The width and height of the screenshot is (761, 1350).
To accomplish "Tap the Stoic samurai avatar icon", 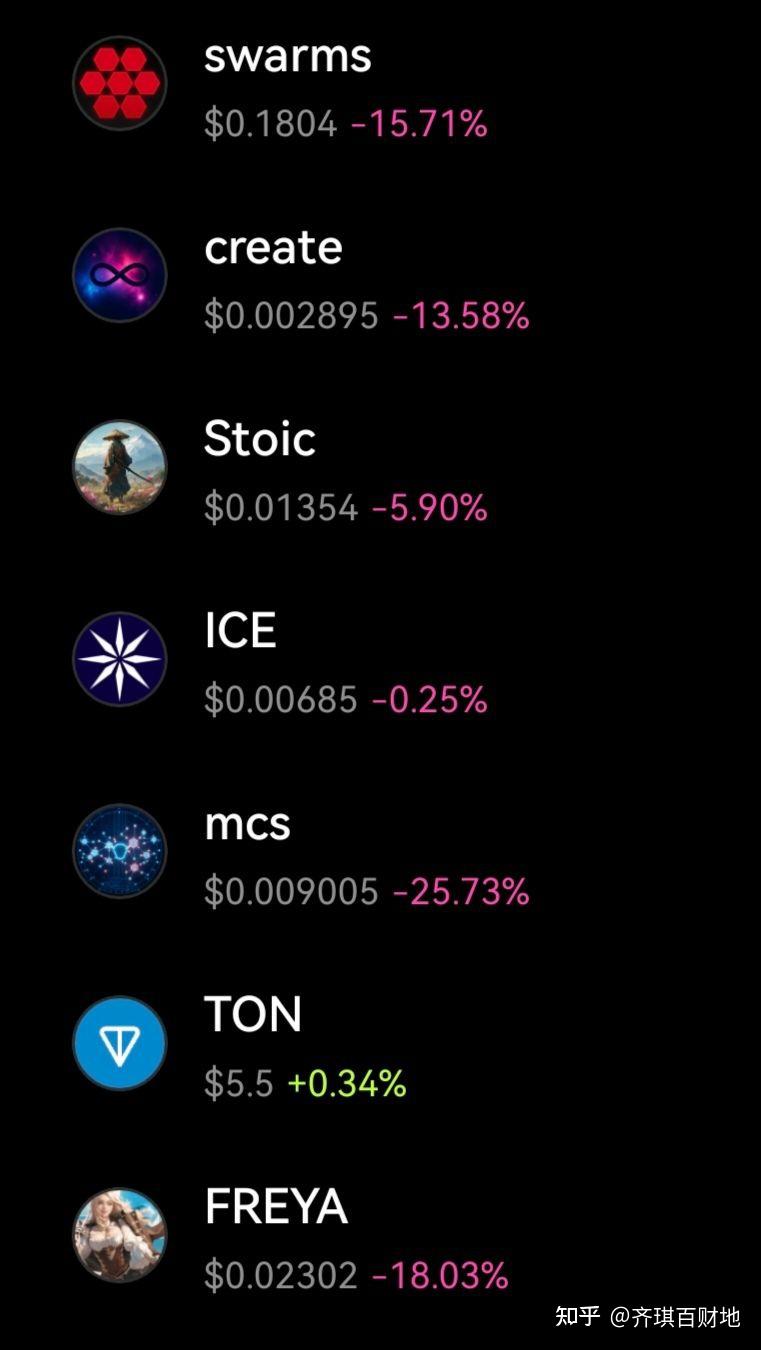I will click(119, 467).
